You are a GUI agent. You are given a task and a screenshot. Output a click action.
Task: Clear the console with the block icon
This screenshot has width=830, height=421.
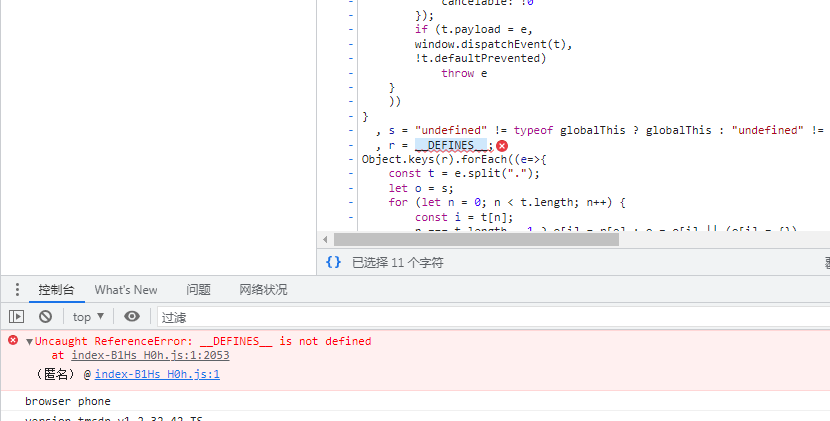tap(45, 316)
